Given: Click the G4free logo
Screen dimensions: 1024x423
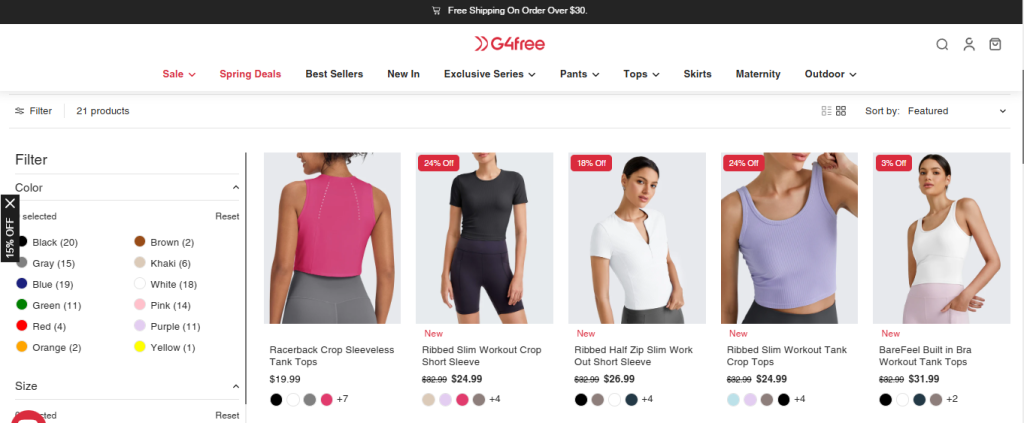Looking at the screenshot, I should [x=509, y=44].
